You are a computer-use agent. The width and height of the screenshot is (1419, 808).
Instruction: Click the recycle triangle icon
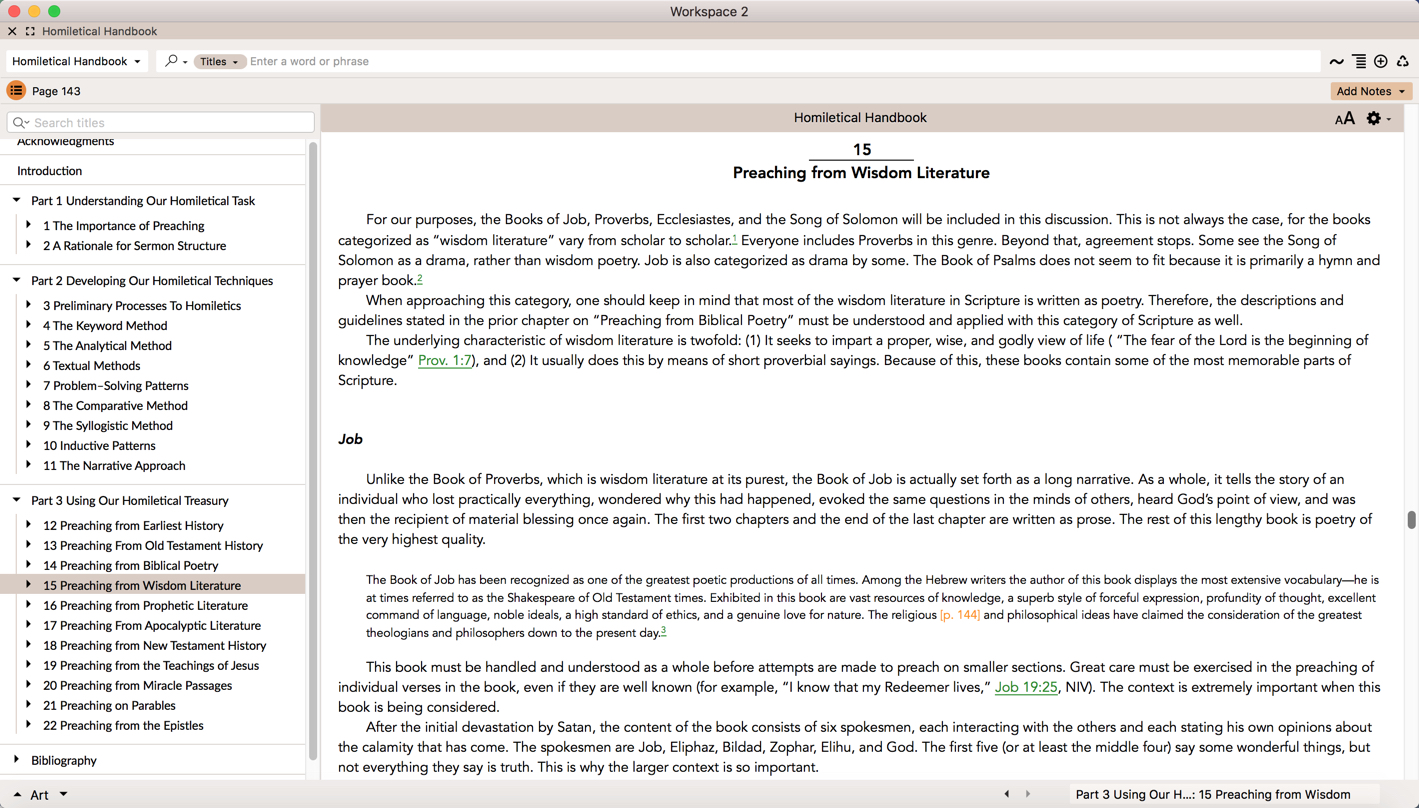pyautogui.click(x=1403, y=62)
